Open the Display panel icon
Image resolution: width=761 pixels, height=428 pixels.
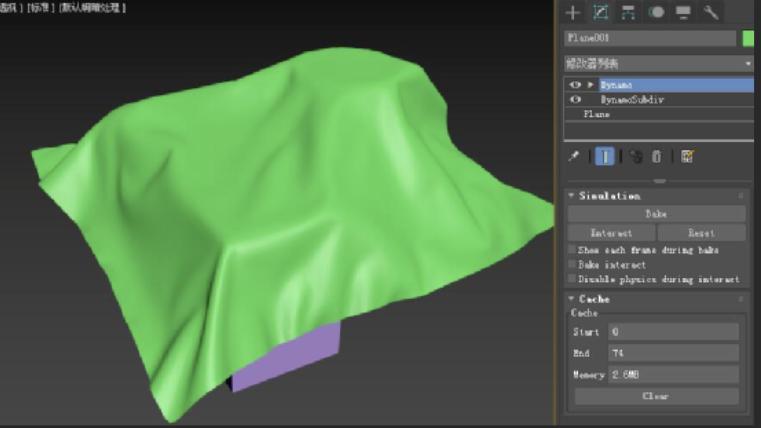pos(683,13)
